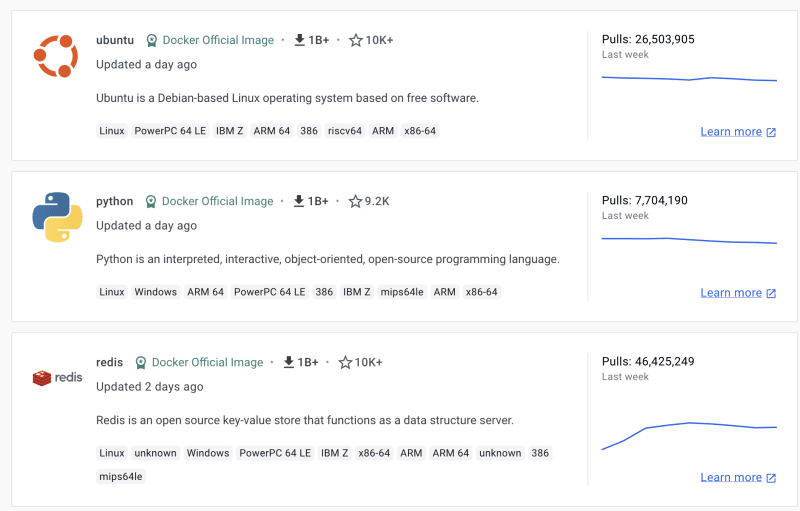Click the ARM 64 tag on python
800x511 pixels.
[x=205, y=292]
